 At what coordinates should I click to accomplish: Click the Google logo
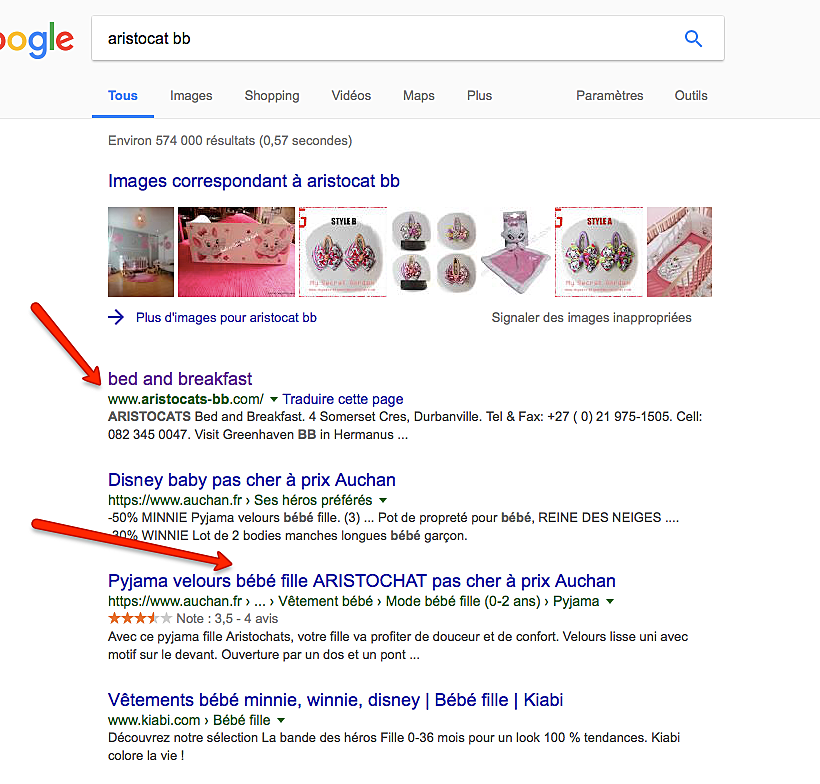pos(37,40)
